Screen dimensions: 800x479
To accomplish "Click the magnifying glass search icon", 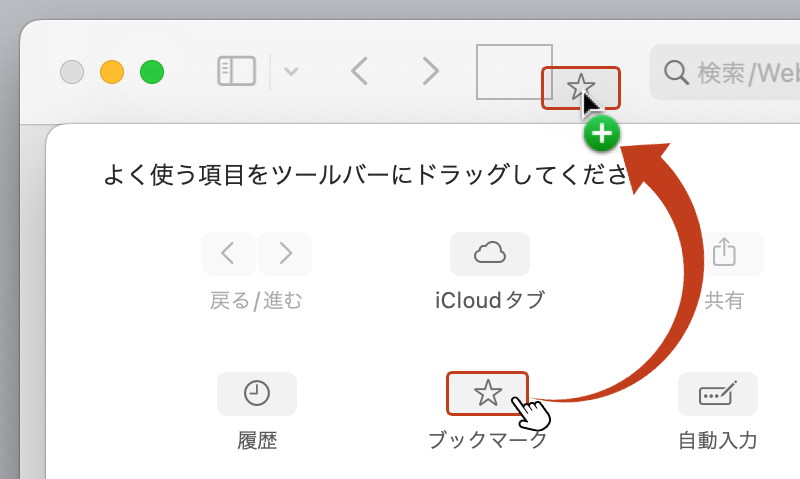I will coord(676,72).
